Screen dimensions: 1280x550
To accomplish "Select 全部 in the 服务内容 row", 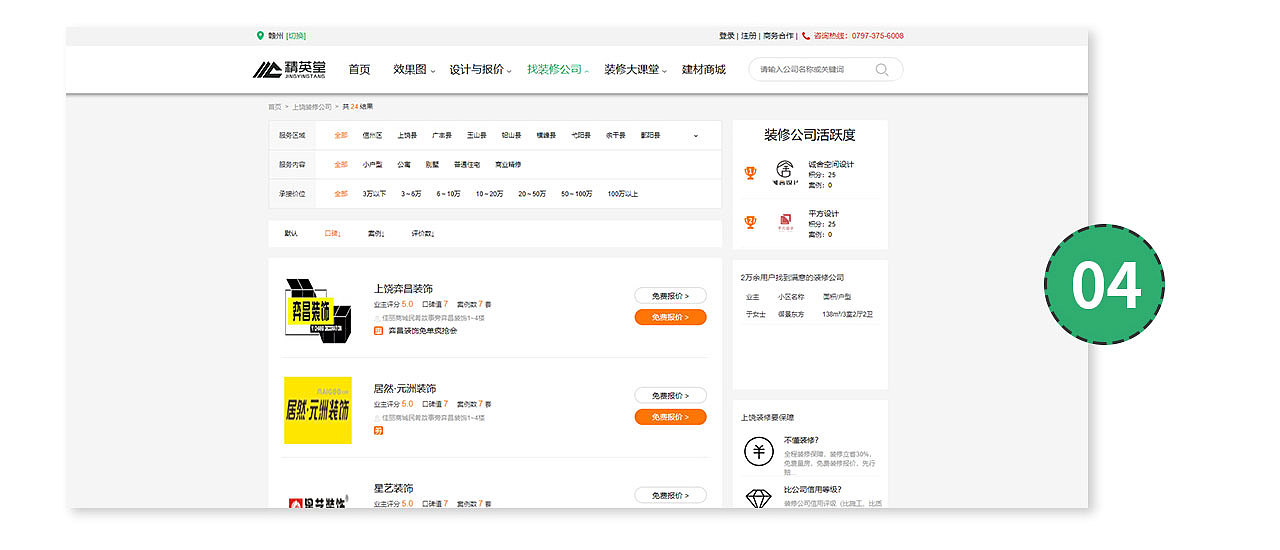I will [x=341, y=164].
